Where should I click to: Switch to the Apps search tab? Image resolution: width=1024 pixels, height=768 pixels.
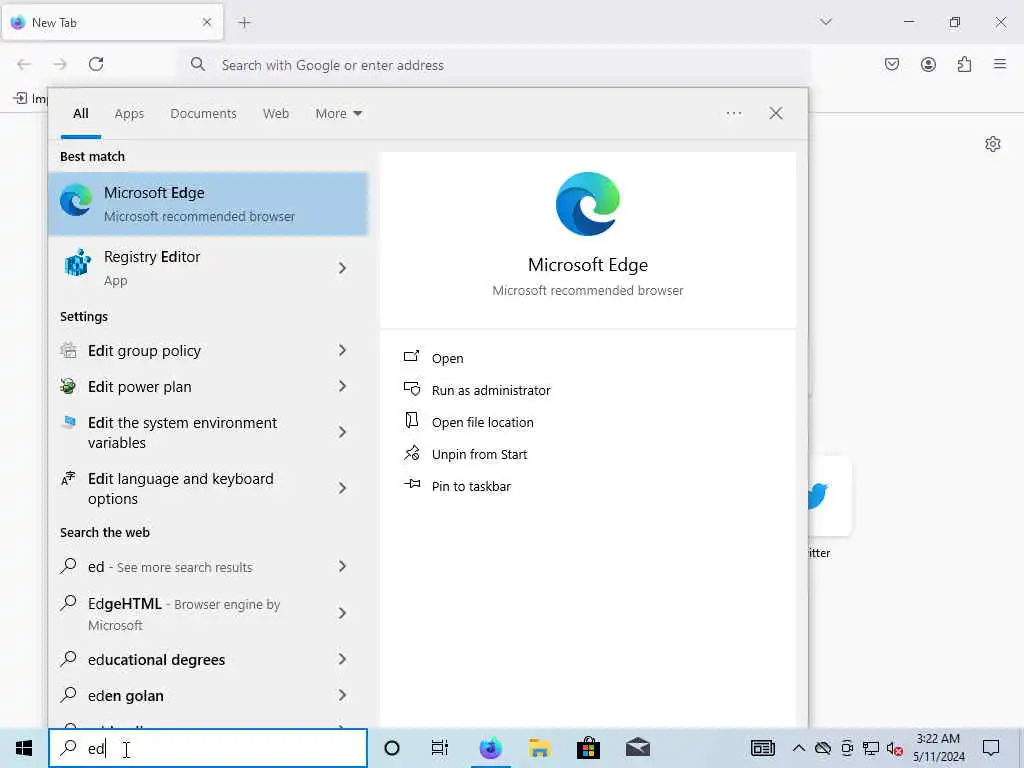pyautogui.click(x=129, y=114)
